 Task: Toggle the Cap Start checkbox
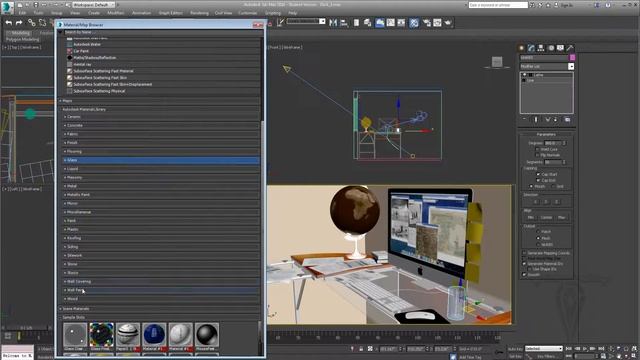(x=538, y=174)
